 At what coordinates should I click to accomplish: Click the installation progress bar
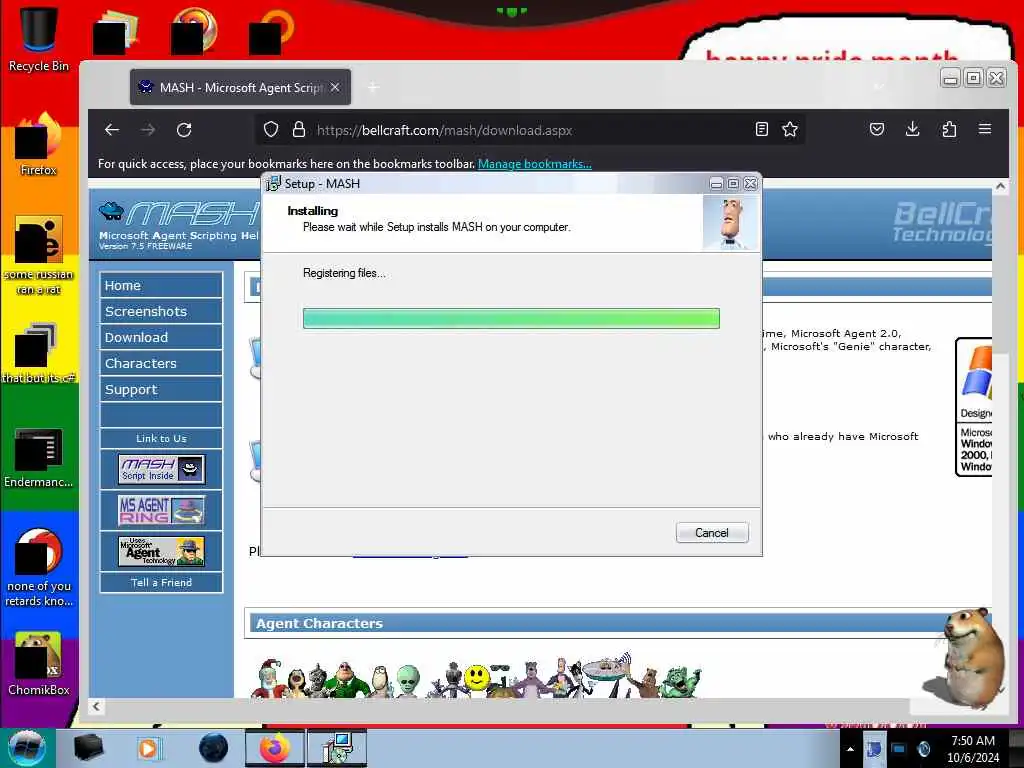point(511,318)
